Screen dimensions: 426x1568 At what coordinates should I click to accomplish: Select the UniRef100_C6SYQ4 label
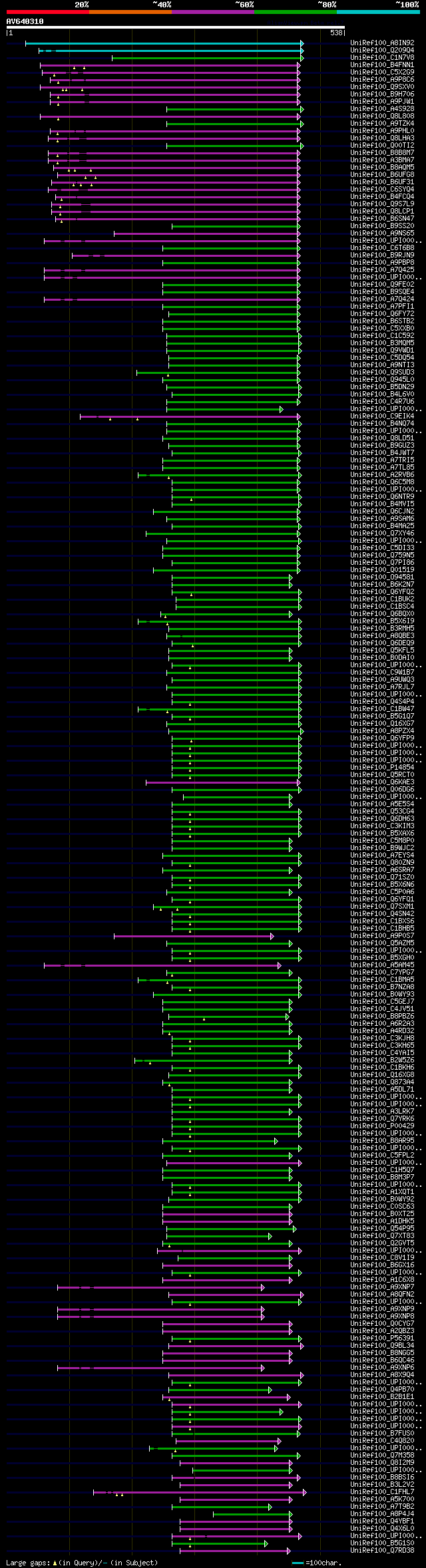coord(382,190)
